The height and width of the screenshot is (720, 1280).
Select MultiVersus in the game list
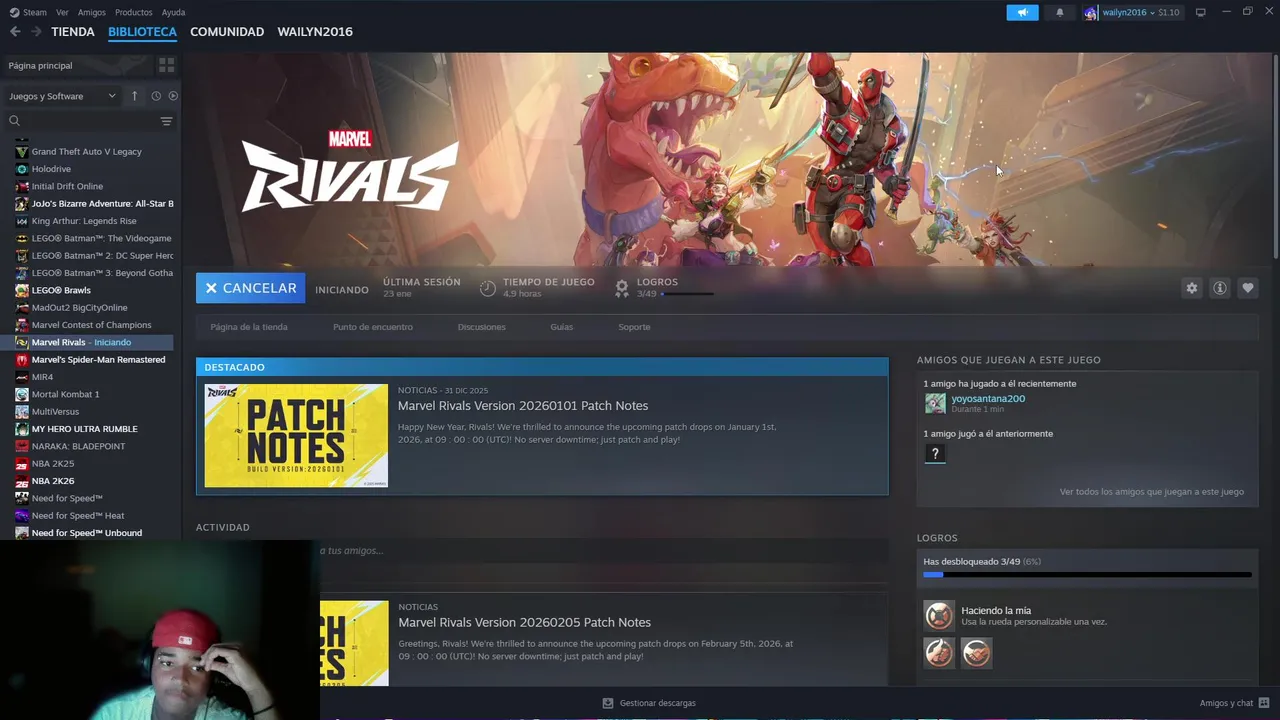click(55, 412)
